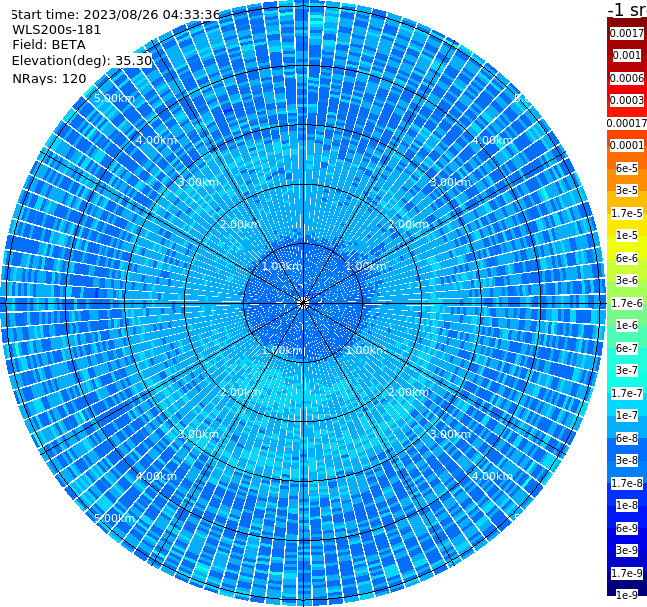Select the 6e-9 colorbar value

pos(627,528)
